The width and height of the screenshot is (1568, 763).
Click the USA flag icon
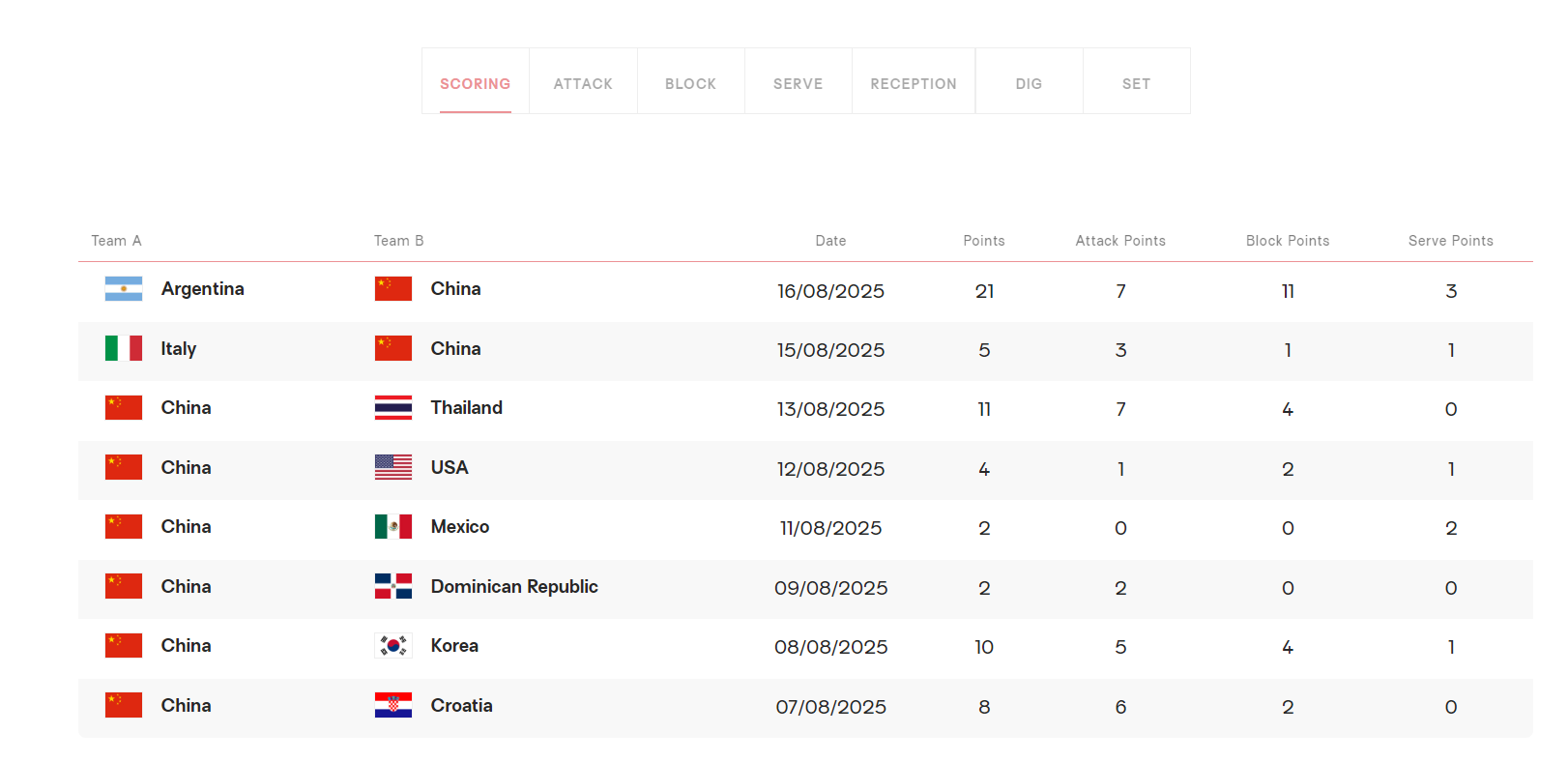392,467
